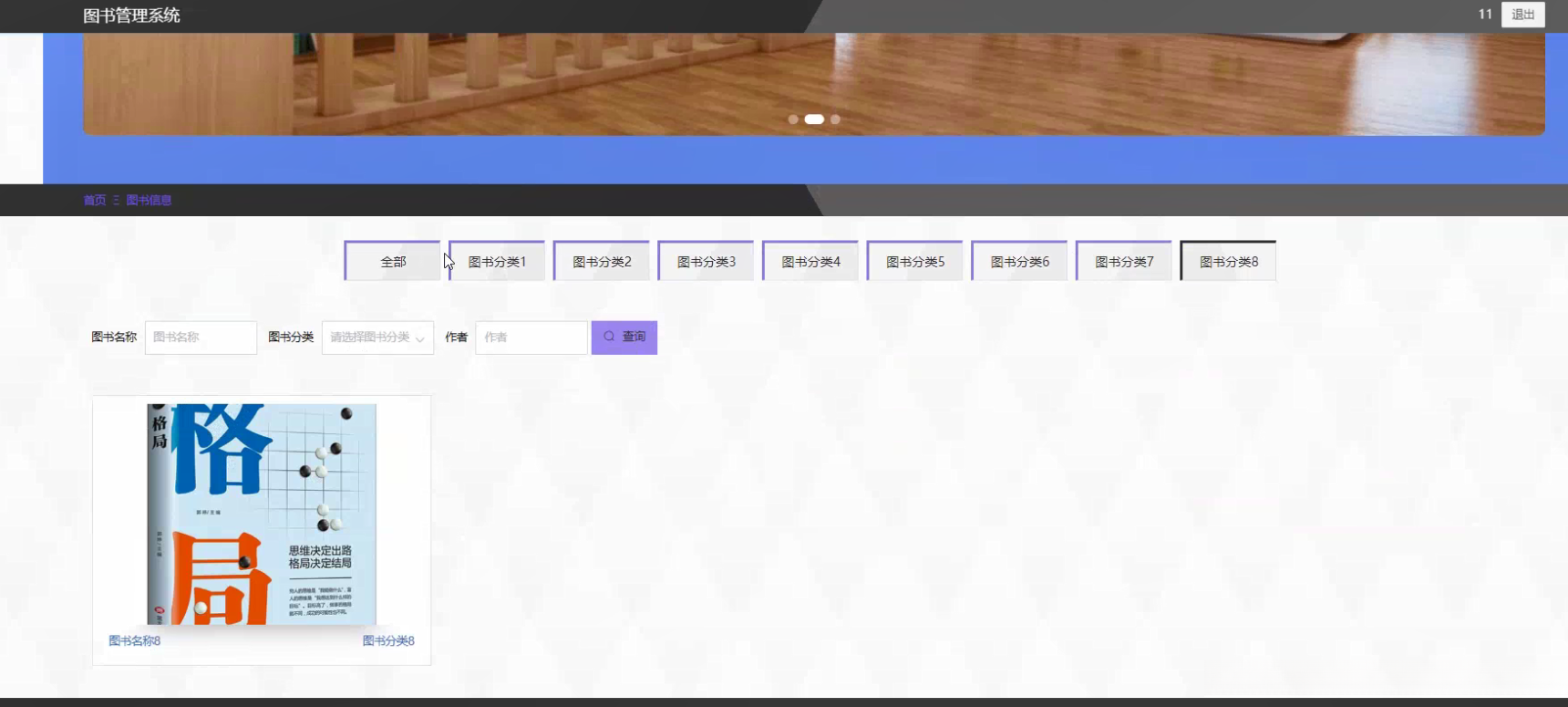Go to 首页 breadcrumb link
The width and height of the screenshot is (1568, 707).
tap(95, 200)
